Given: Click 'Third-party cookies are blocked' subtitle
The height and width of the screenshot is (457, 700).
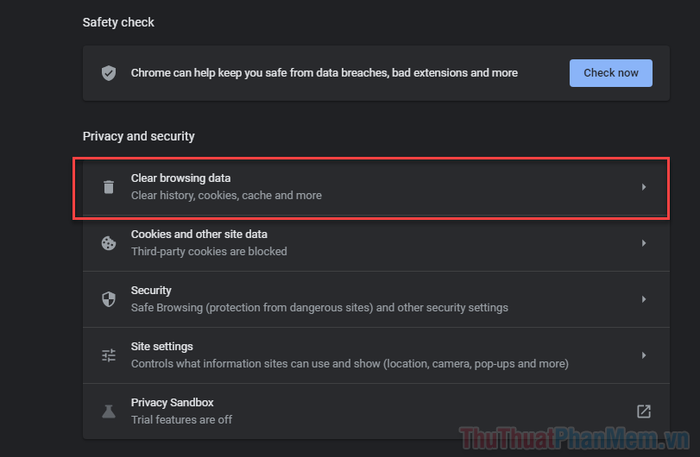Looking at the screenshot, I should tap(209, 252).
